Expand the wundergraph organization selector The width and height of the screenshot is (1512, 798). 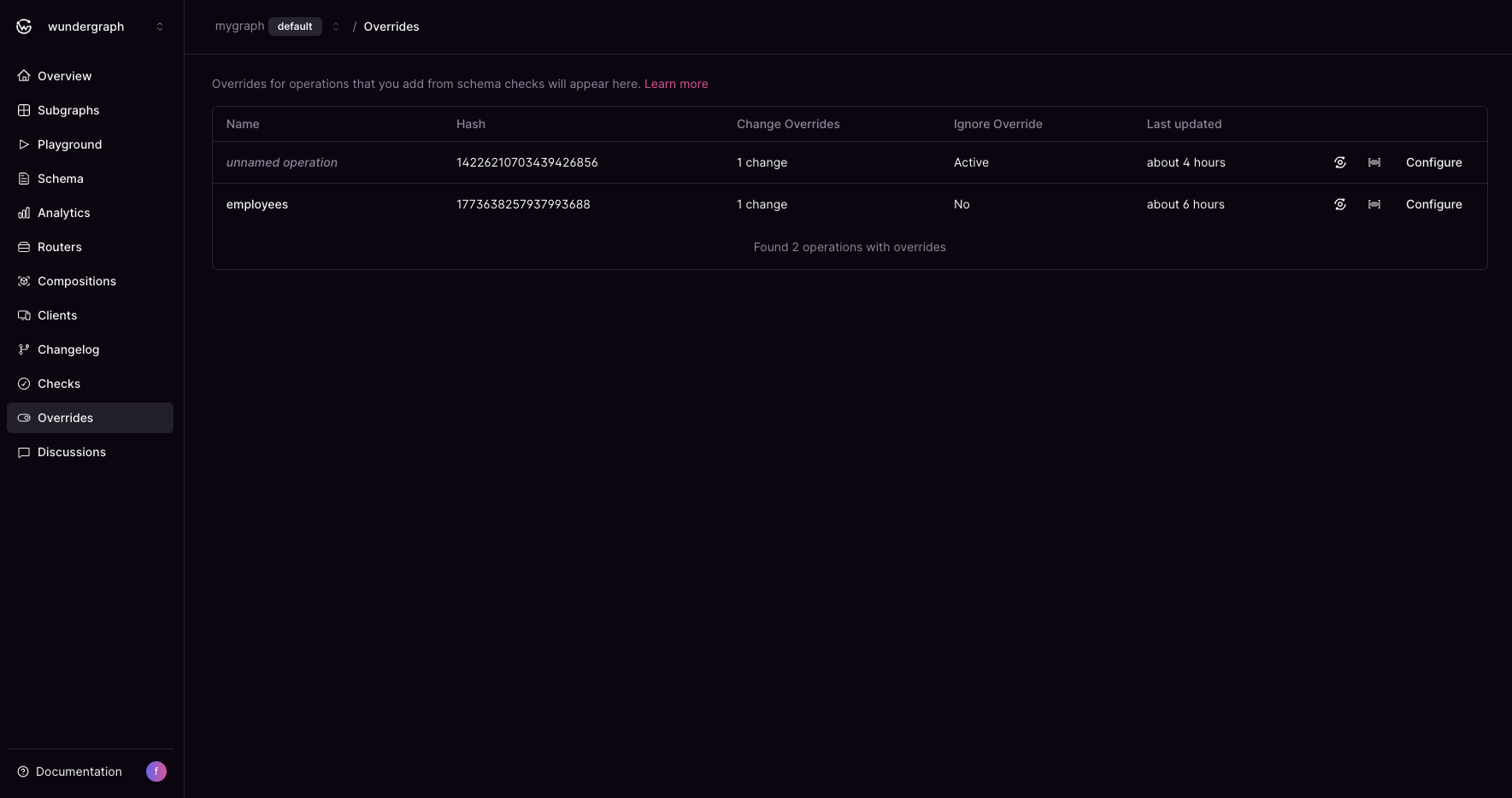[160, 26]
